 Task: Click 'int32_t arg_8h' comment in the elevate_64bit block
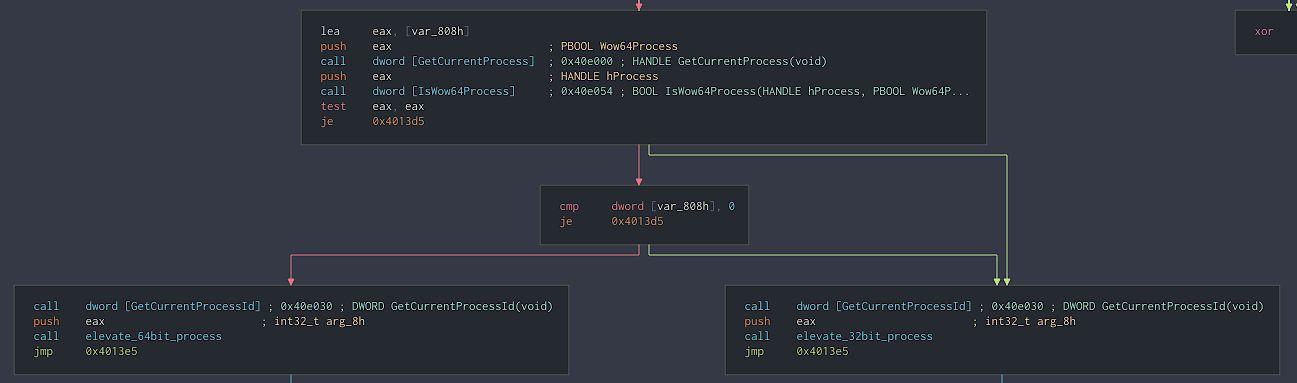click(x=320, y=321)
